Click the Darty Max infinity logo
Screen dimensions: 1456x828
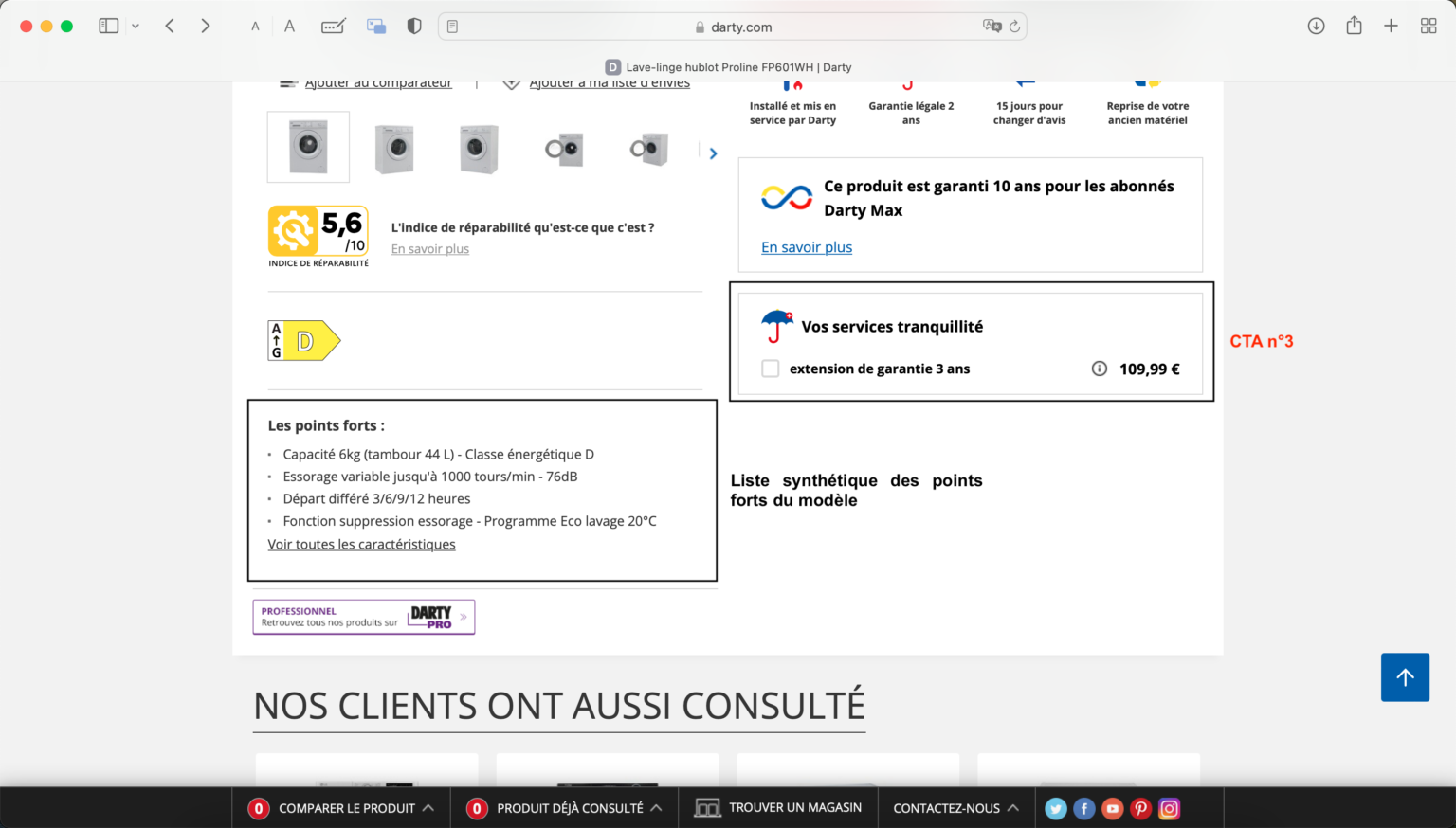(x=786, y=197)
